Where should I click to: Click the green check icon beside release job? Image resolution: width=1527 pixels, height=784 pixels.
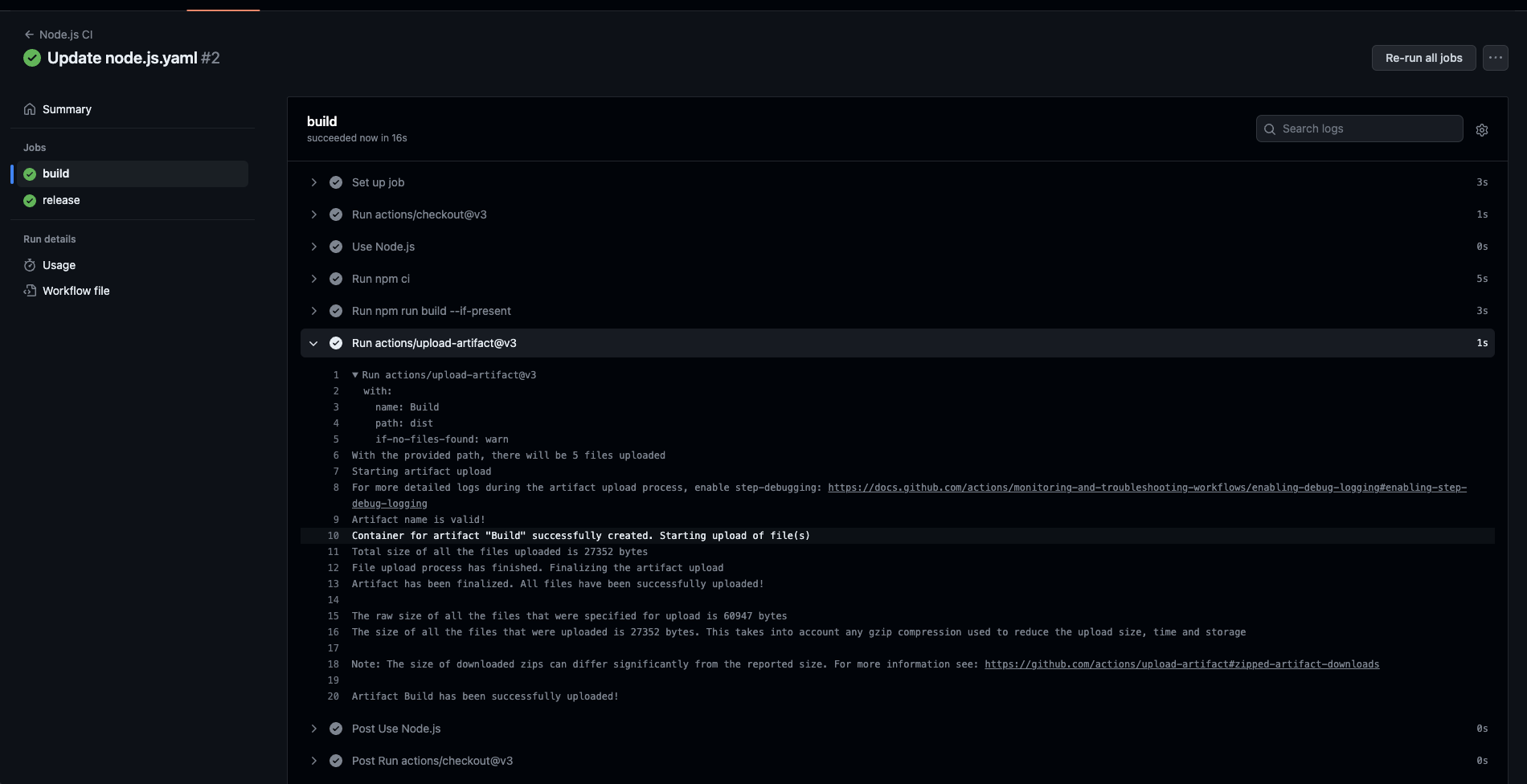coord(29,200)
